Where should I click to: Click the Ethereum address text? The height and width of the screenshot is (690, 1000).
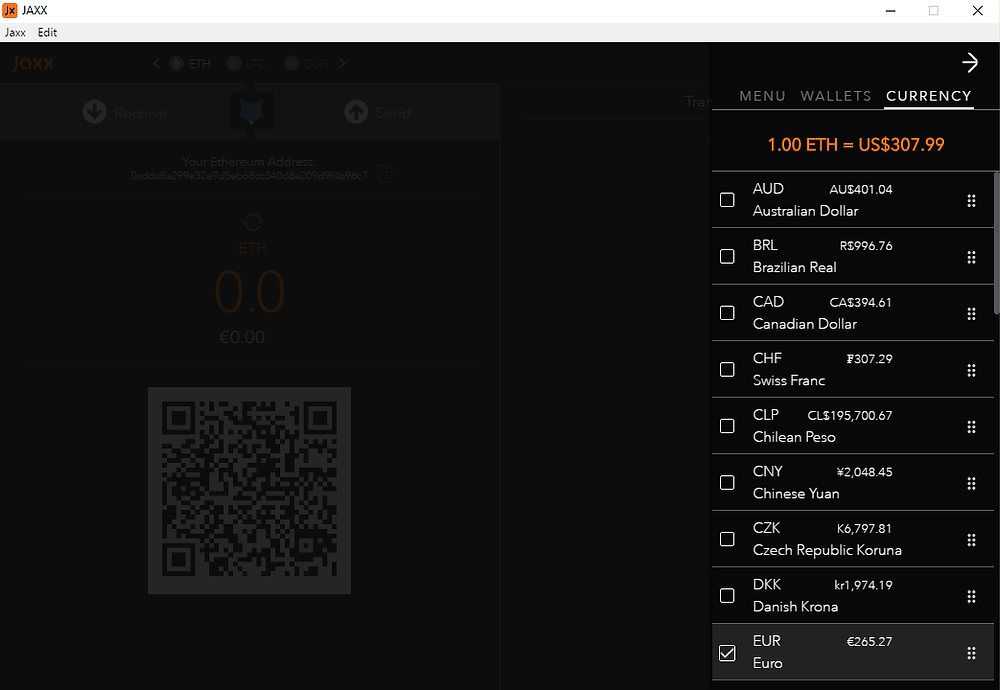[249, 175]
